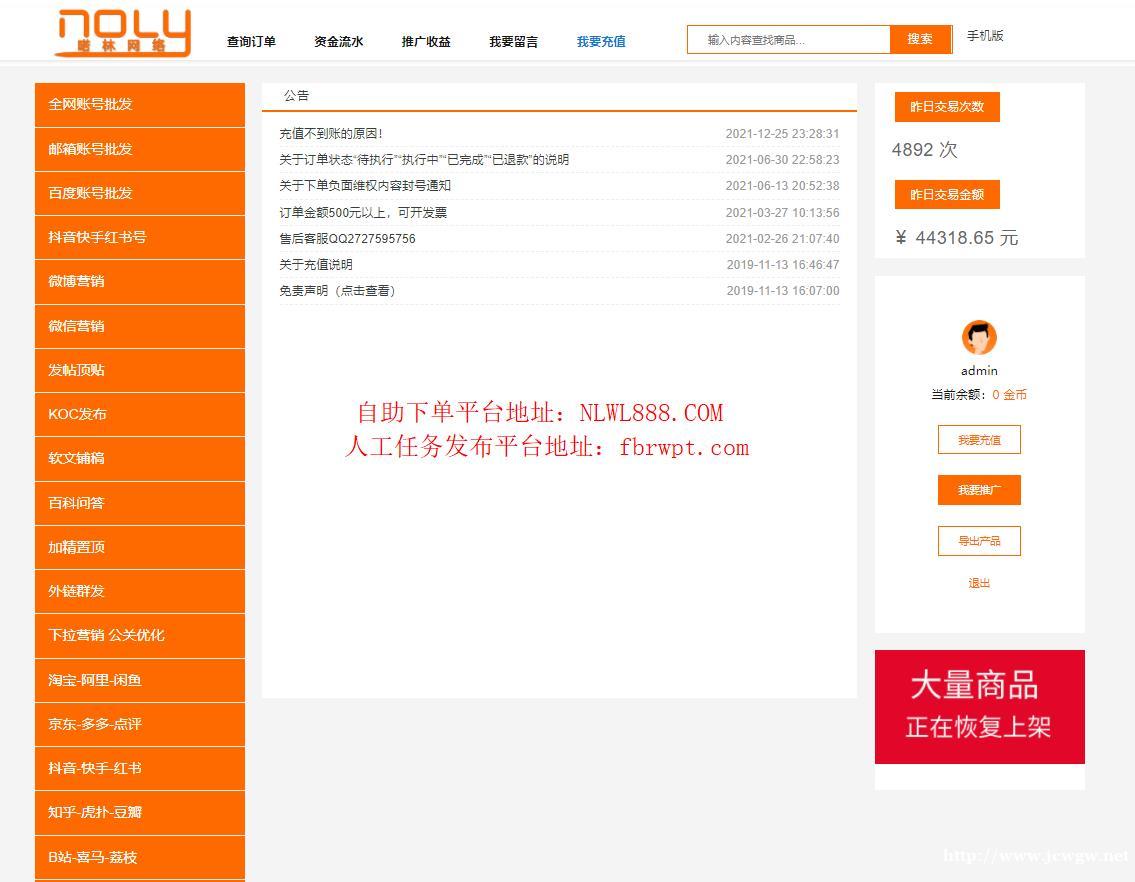Open announcement 充值不到账的原因

coord(331,134)
